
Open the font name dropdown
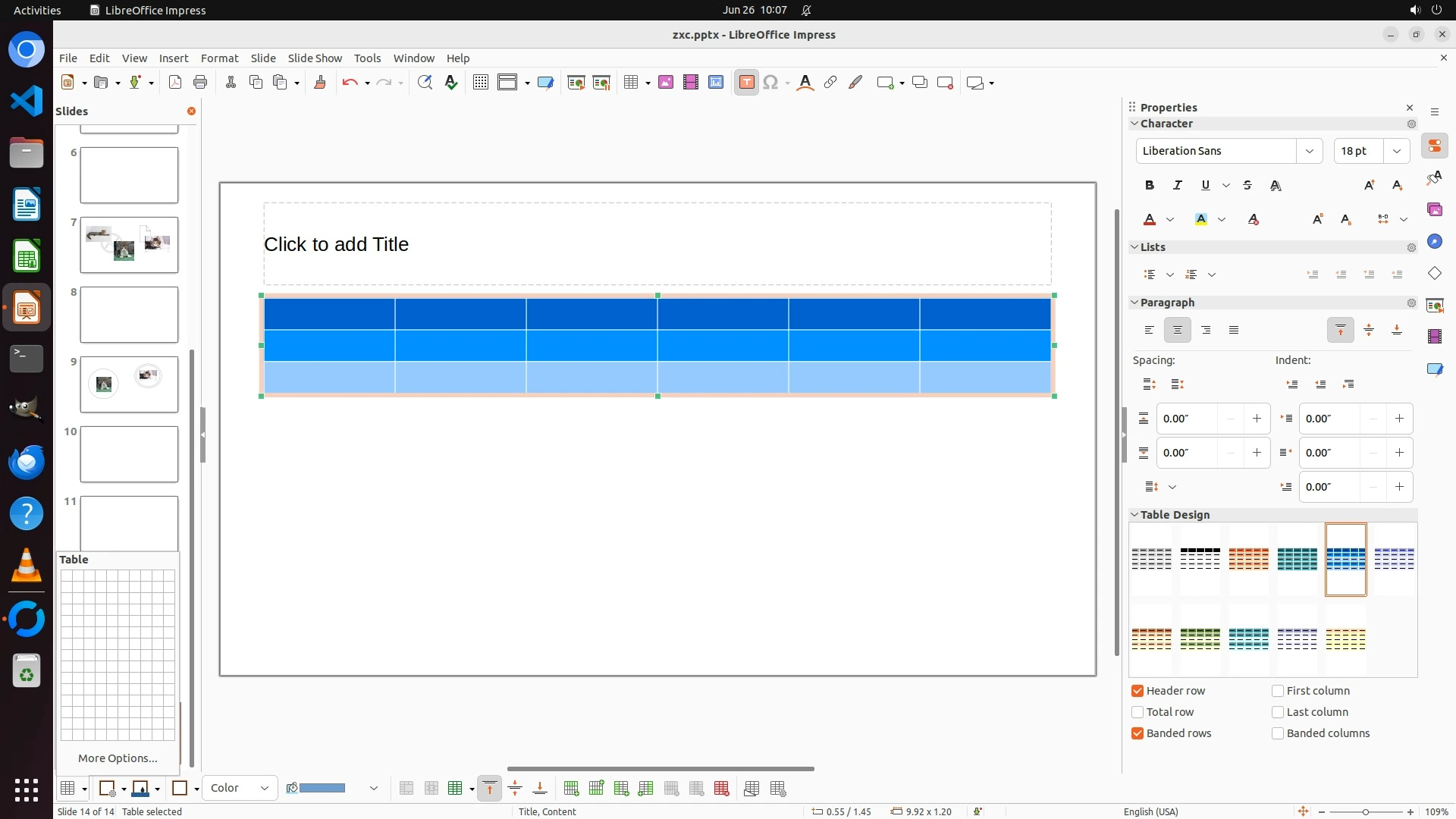click(x=1309, y=151)
